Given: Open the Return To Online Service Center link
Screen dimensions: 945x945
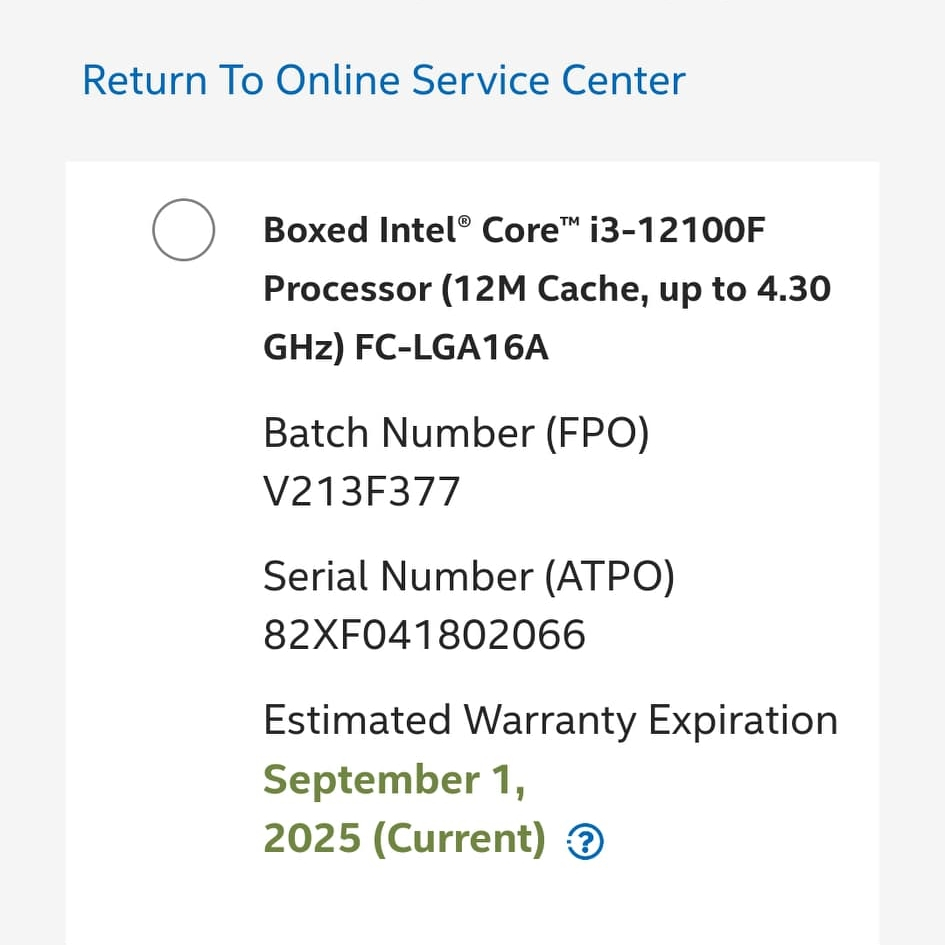Looking at the screenshot, I should (x=384, y=80).
